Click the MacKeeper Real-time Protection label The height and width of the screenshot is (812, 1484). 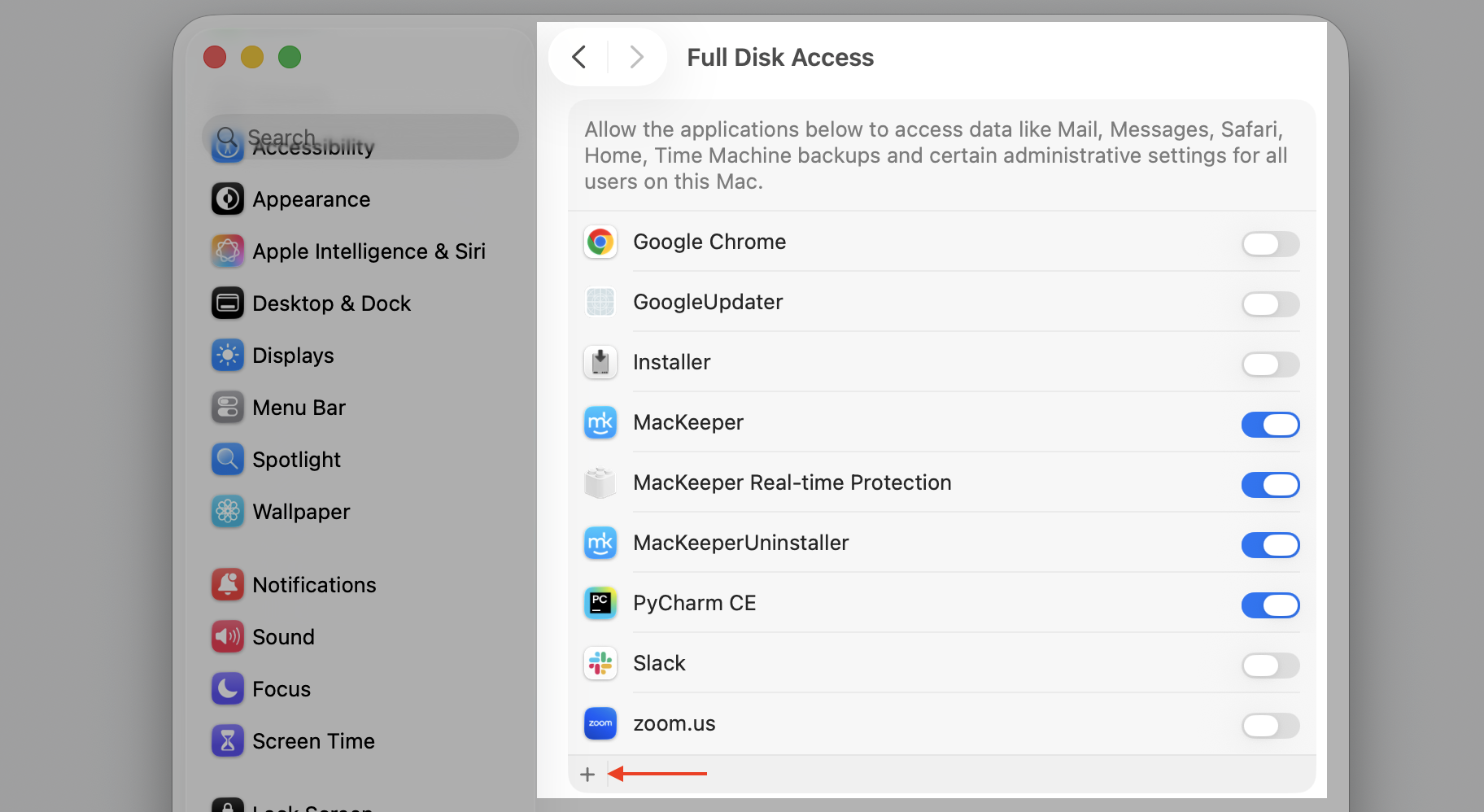792,482
